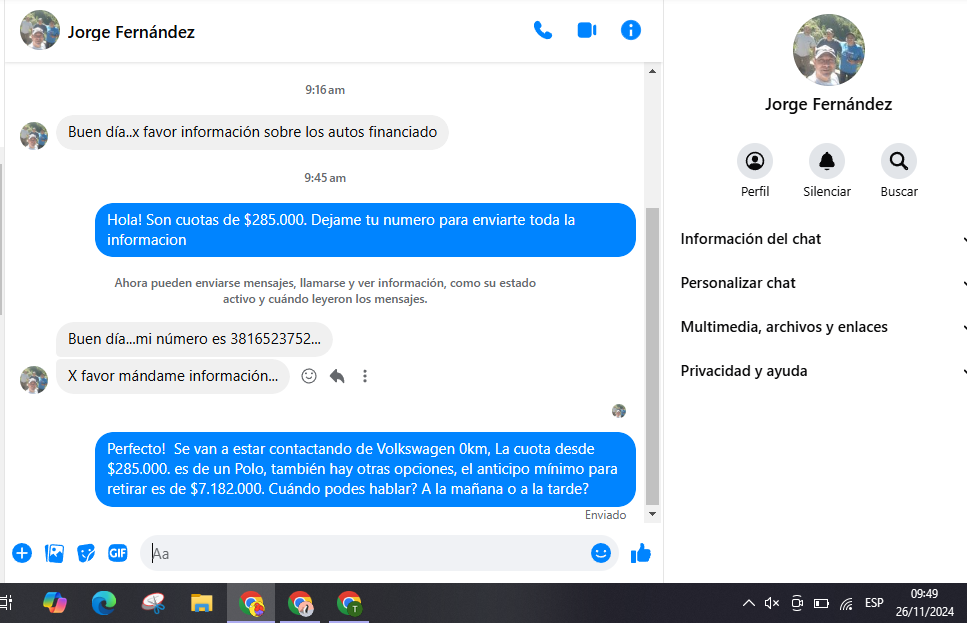967x623 pixels.
Task: Expand Multimedia, archivos y enlaces section
Action: tap(822, 327)
